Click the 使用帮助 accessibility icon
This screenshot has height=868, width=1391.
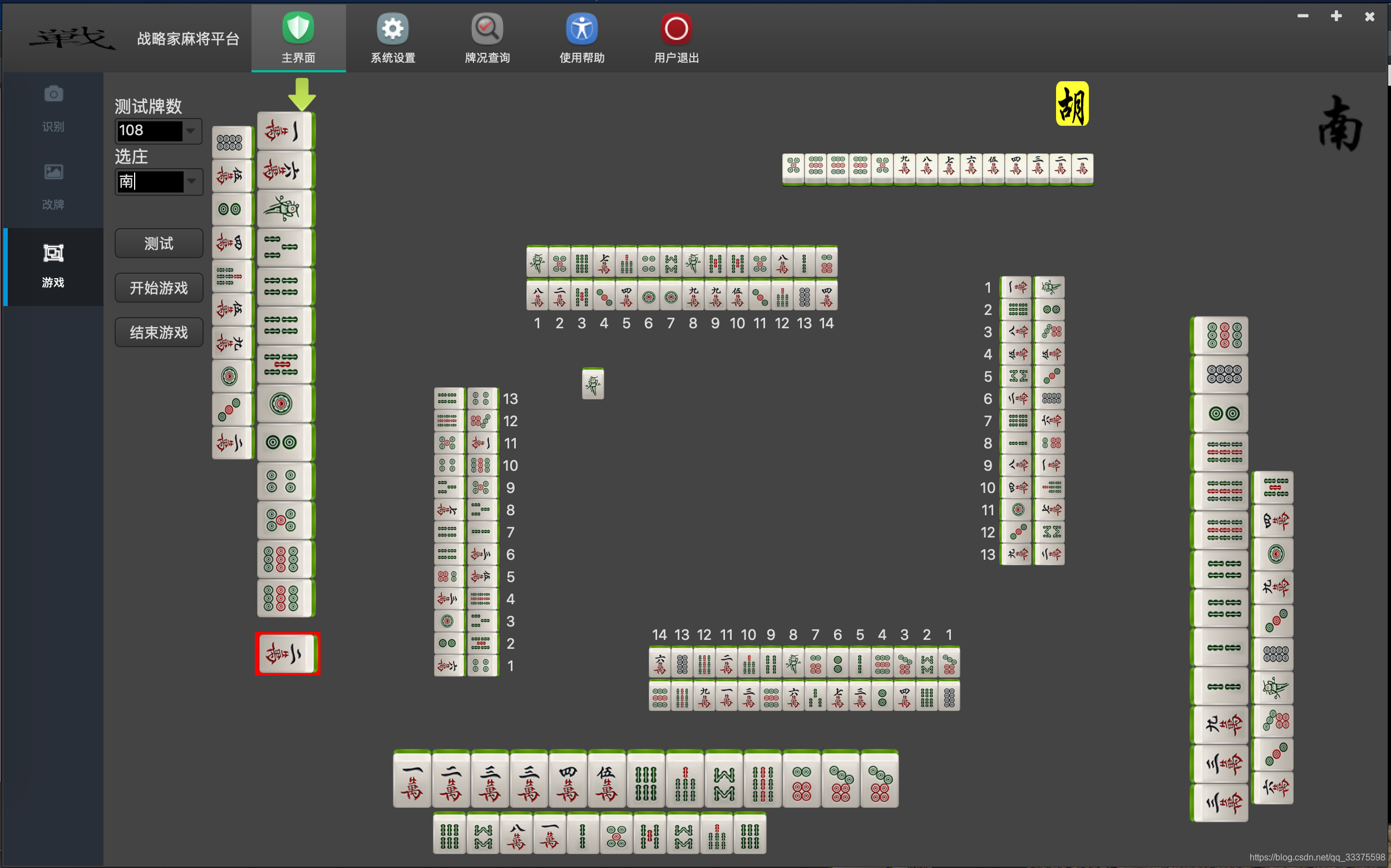coord(581,29)
